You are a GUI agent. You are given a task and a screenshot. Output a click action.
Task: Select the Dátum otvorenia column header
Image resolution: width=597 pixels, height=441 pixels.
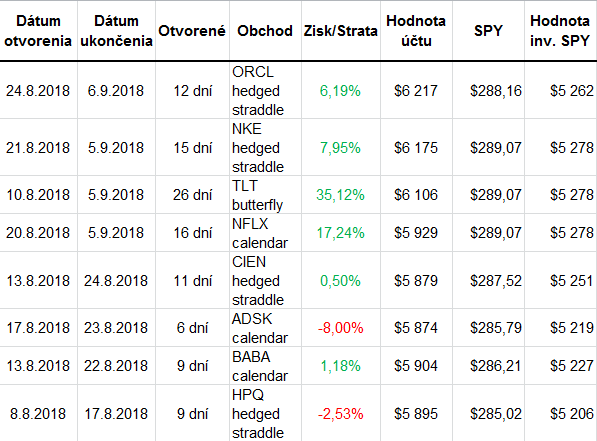tap(38, 30)
